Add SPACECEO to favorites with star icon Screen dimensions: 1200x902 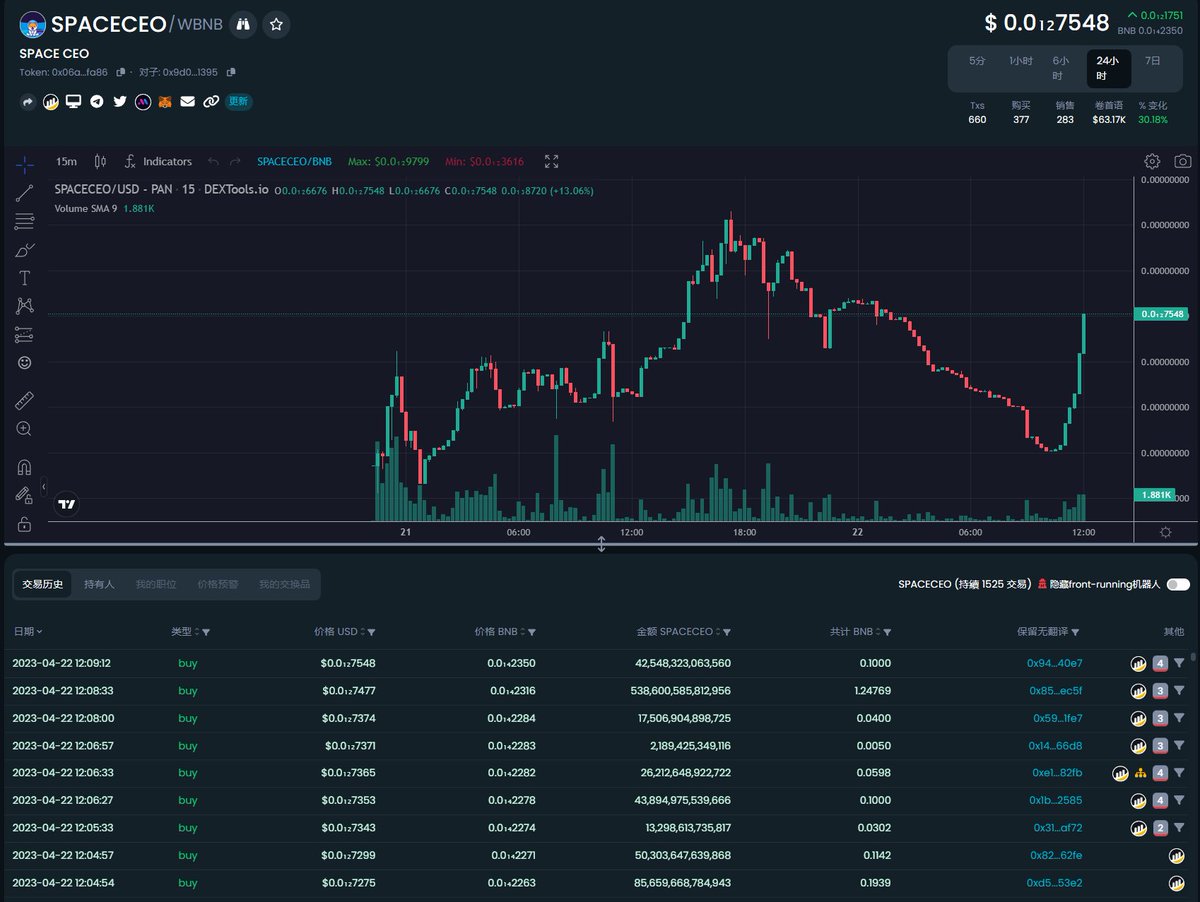pos(277,24)
